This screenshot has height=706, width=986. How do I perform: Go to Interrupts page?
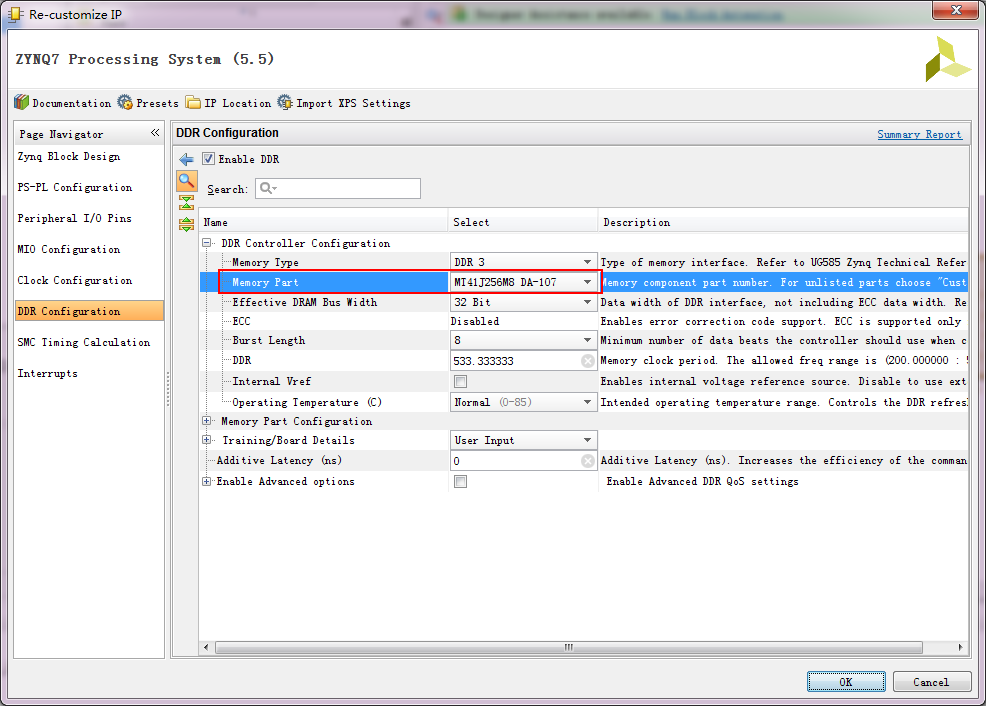coord(48,373)
